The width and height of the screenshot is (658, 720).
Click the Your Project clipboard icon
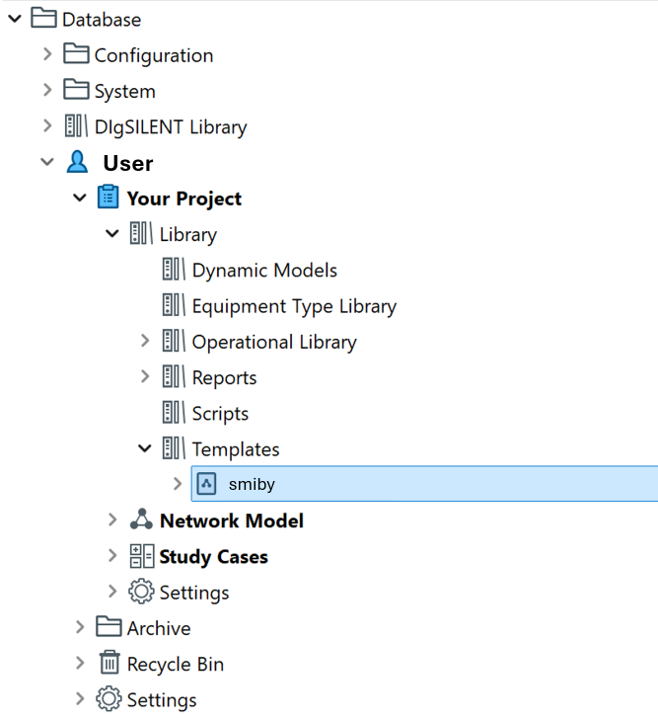pos(108,198)
